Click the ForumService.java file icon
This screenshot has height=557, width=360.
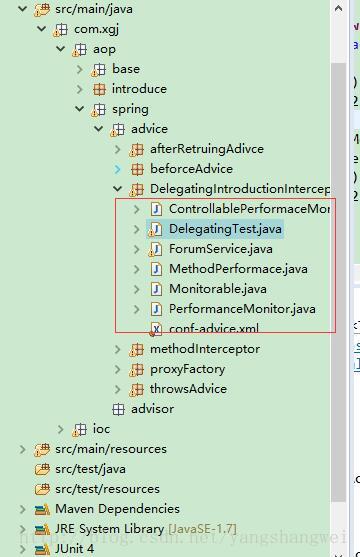(x=156, y=249)
